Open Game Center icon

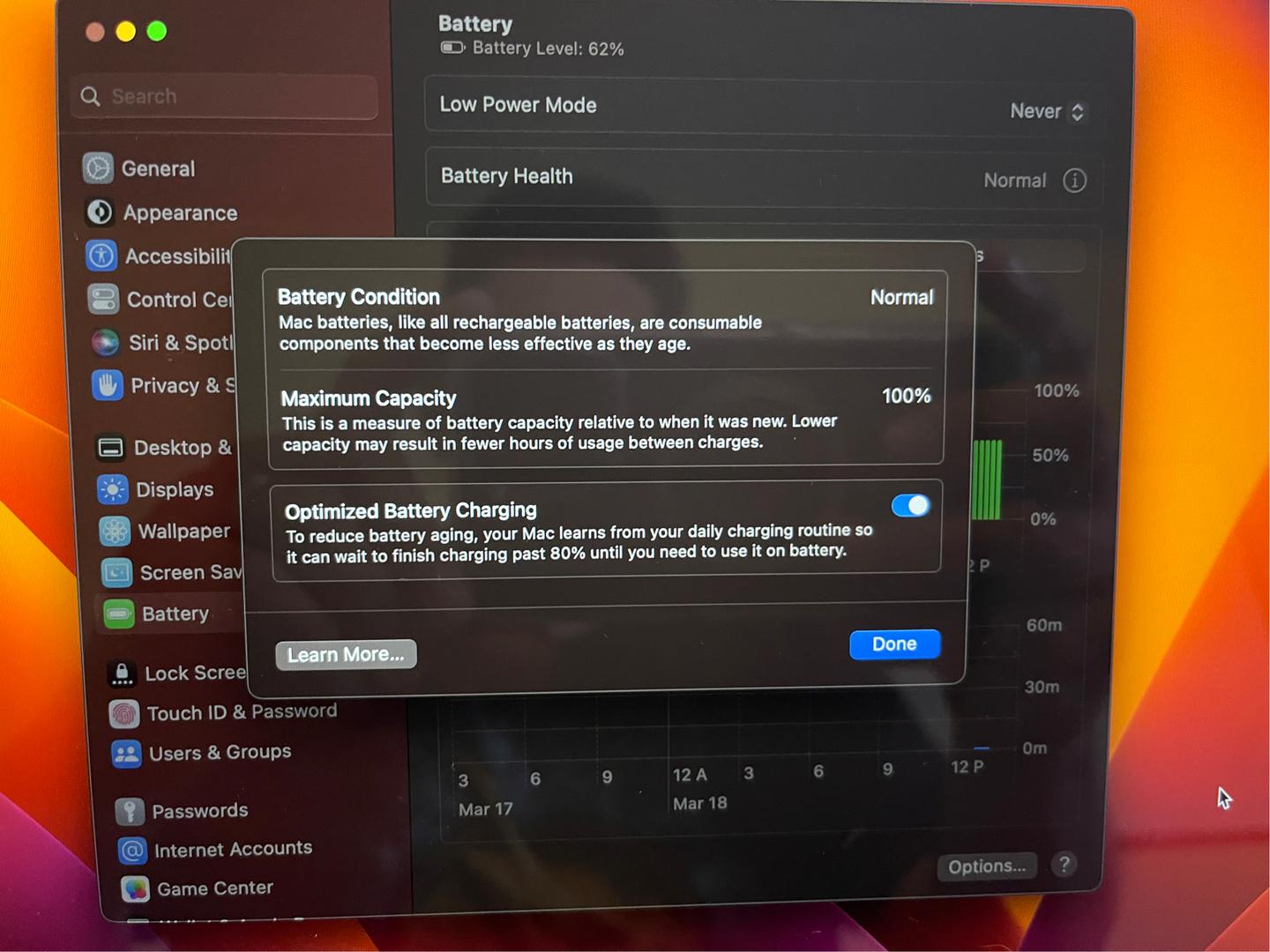[135, 889]
